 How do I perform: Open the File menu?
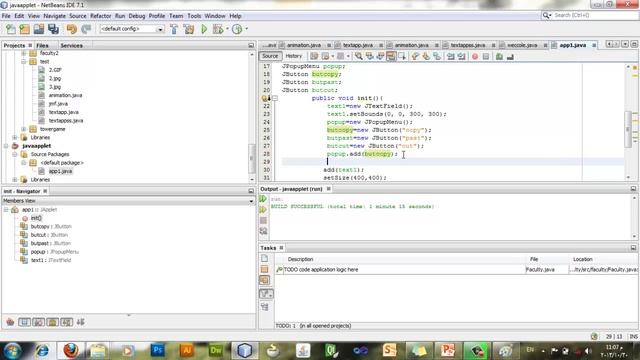click(6, 16)
